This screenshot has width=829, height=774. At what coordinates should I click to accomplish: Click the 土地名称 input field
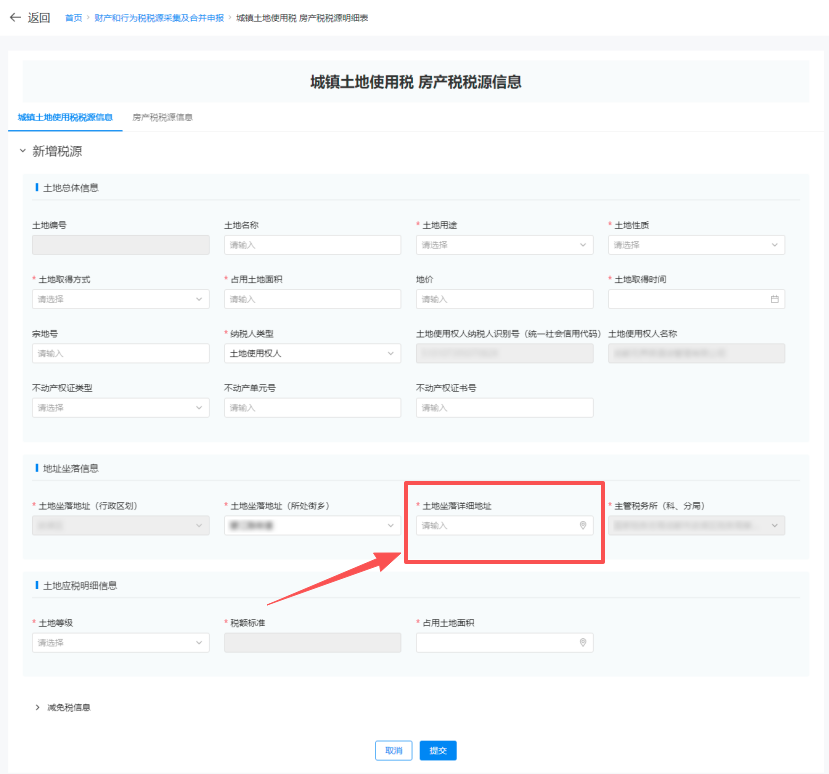point(312,245)
